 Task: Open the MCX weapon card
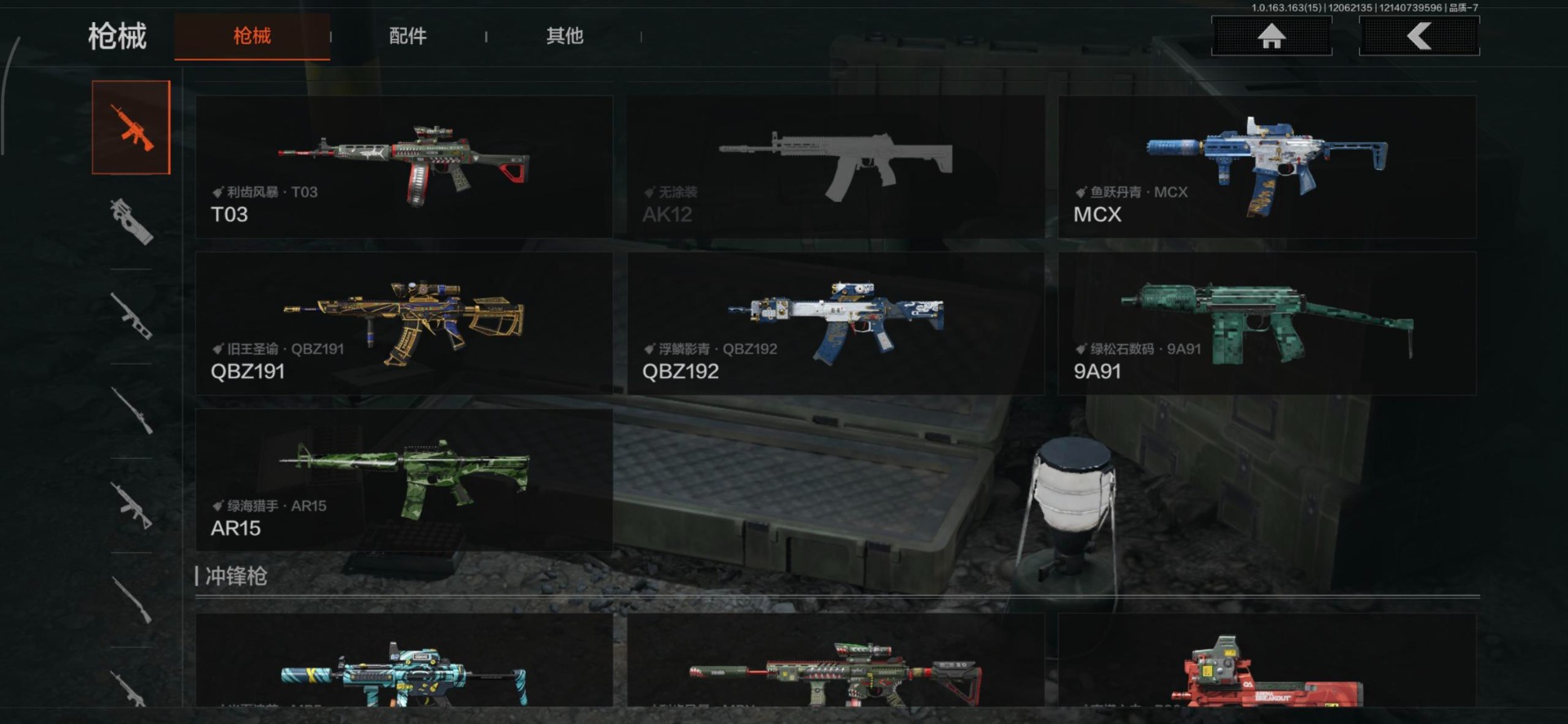(x=1267, y=167)
